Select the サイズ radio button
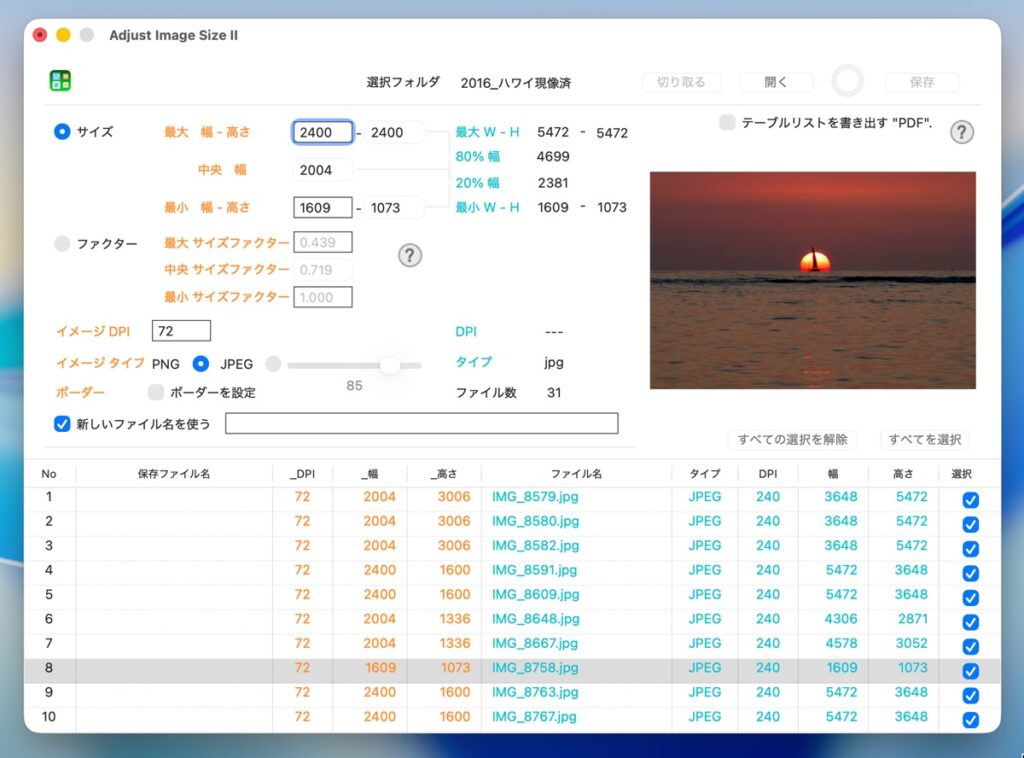The width and height of the screenshot is (1024, 758). tap(62, 131)
